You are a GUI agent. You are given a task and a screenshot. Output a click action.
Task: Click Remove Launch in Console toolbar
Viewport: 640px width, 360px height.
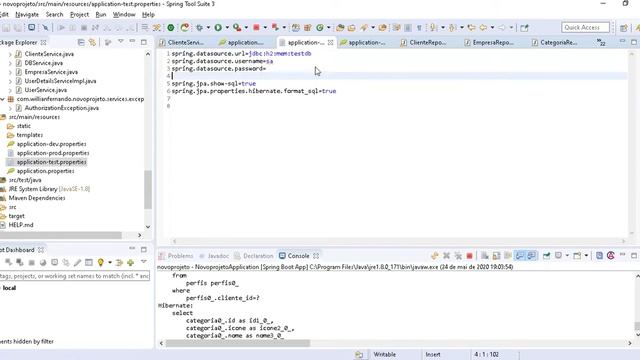447,256
